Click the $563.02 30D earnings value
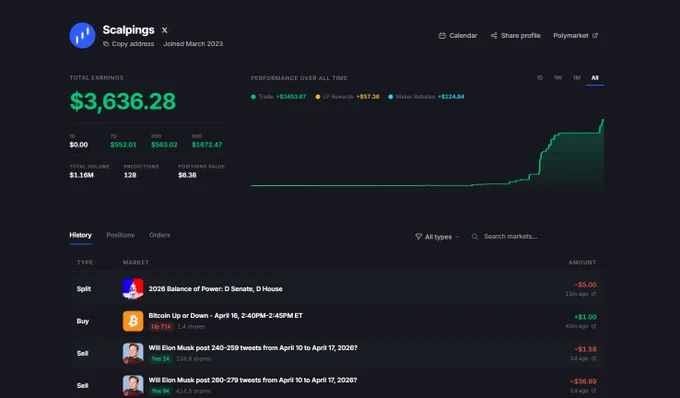This screenshot has width=680, height=398. point(164,145)
